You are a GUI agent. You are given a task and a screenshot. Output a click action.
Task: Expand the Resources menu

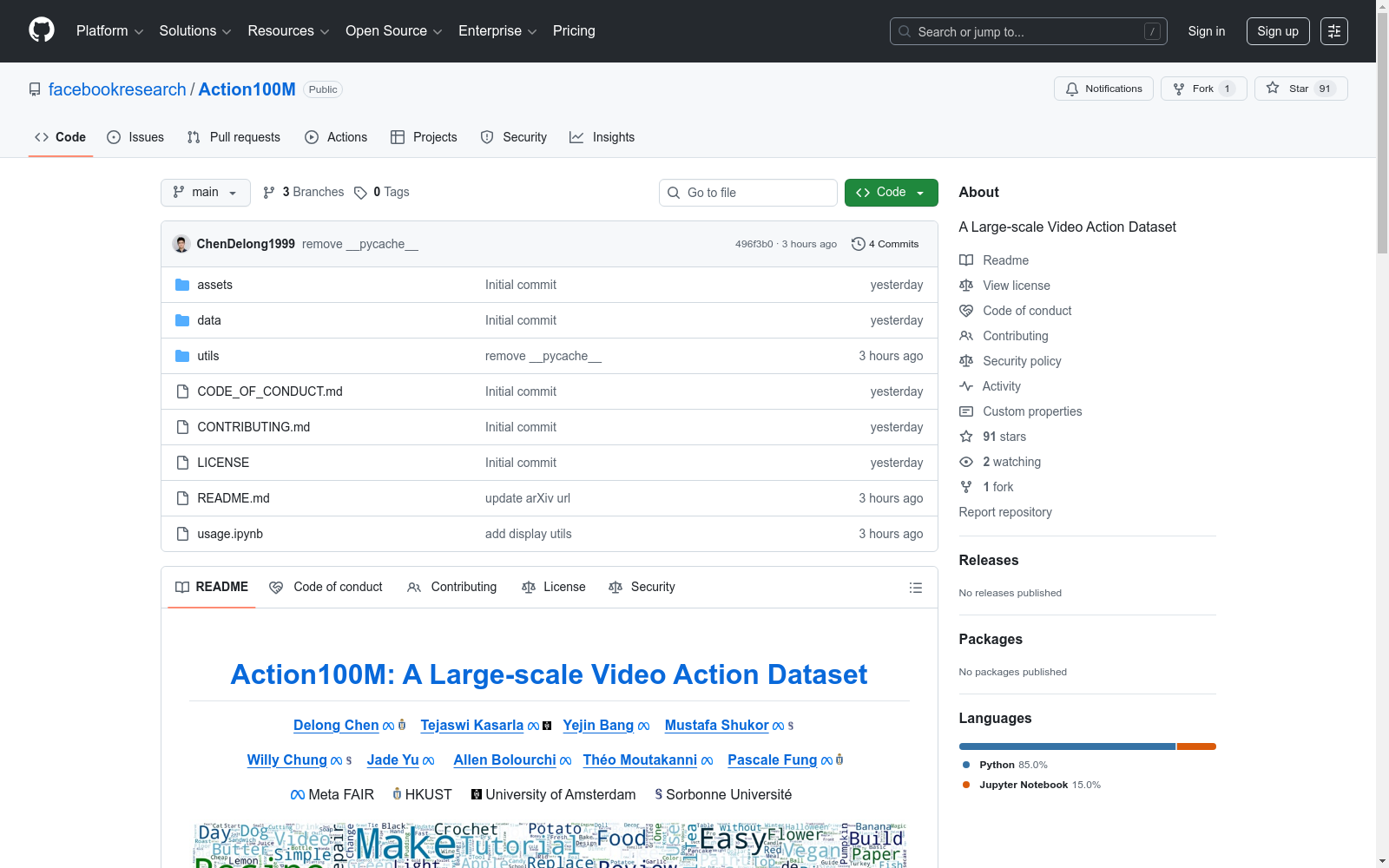tap(288, 31)
